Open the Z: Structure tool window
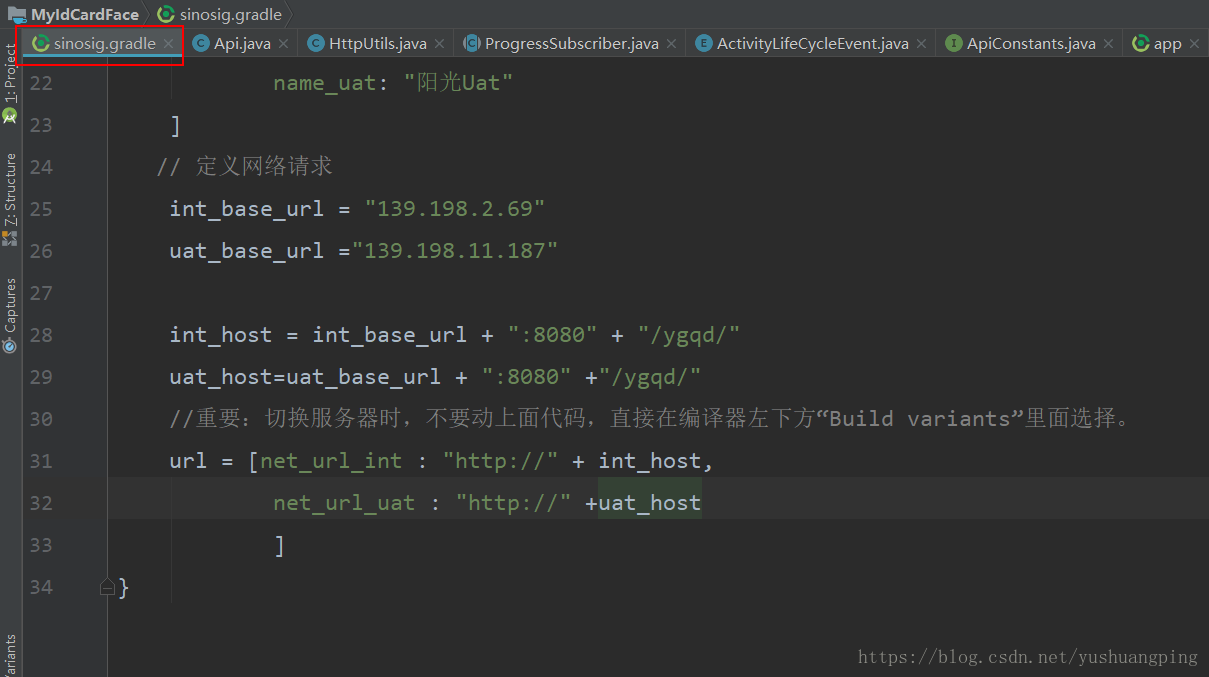 tap(10, 190)
